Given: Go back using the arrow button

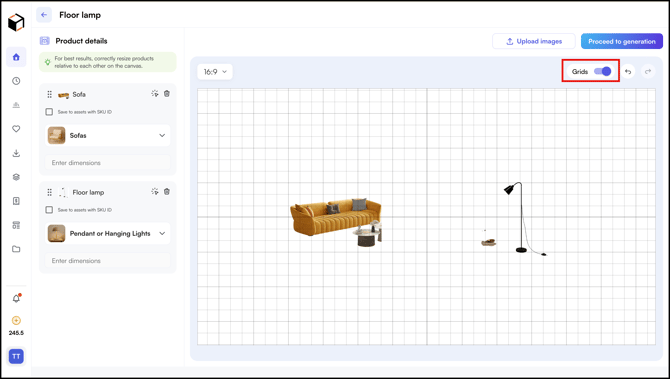Looking at the screenshot, I should point(44,15).
